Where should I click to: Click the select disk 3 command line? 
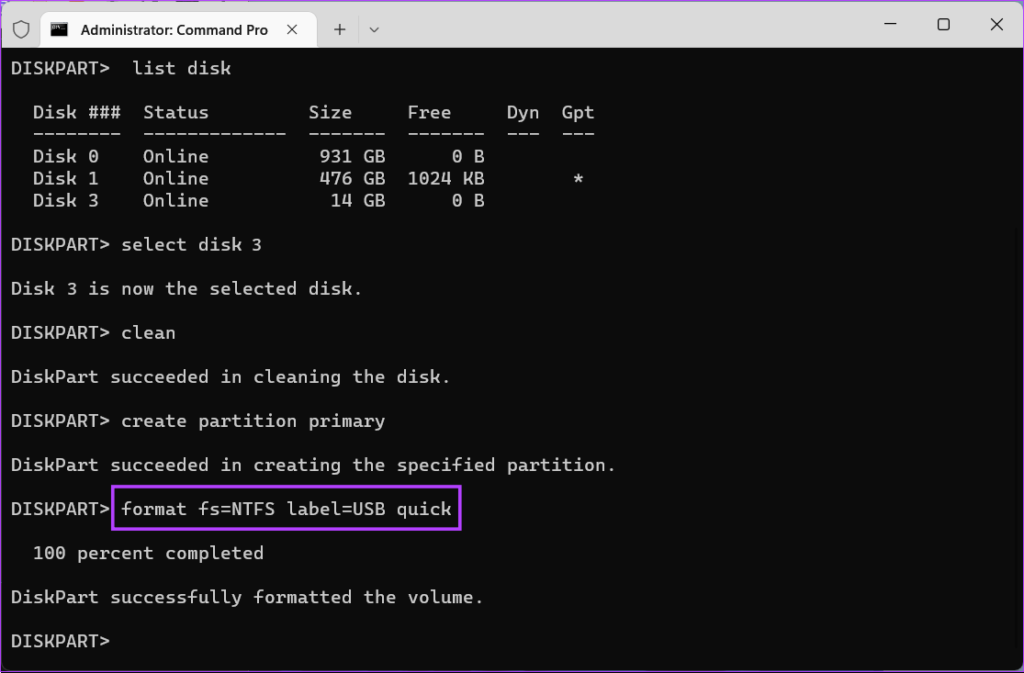[190, 244]
